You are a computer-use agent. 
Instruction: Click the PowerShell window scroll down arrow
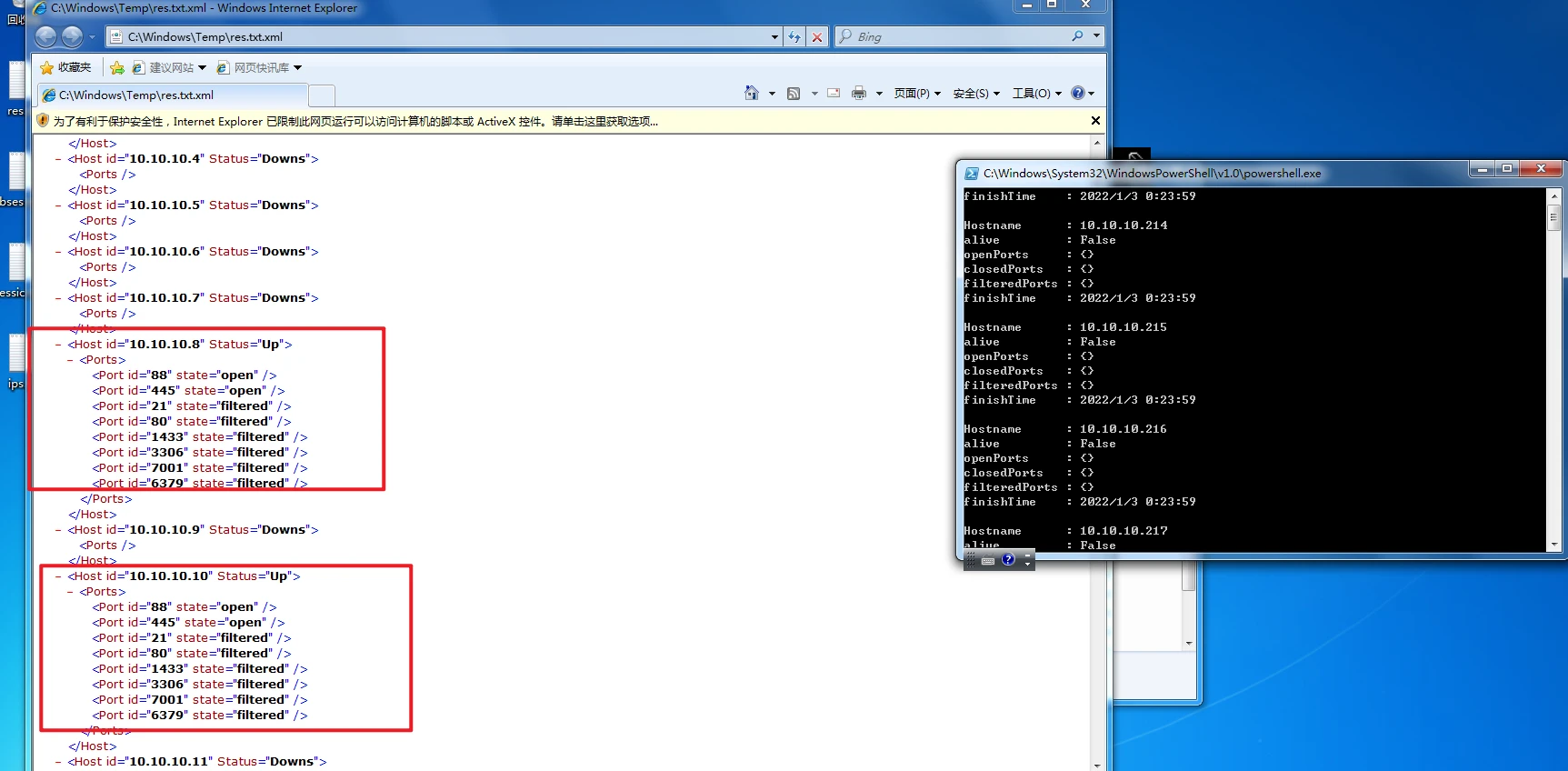click(1553, 544)
